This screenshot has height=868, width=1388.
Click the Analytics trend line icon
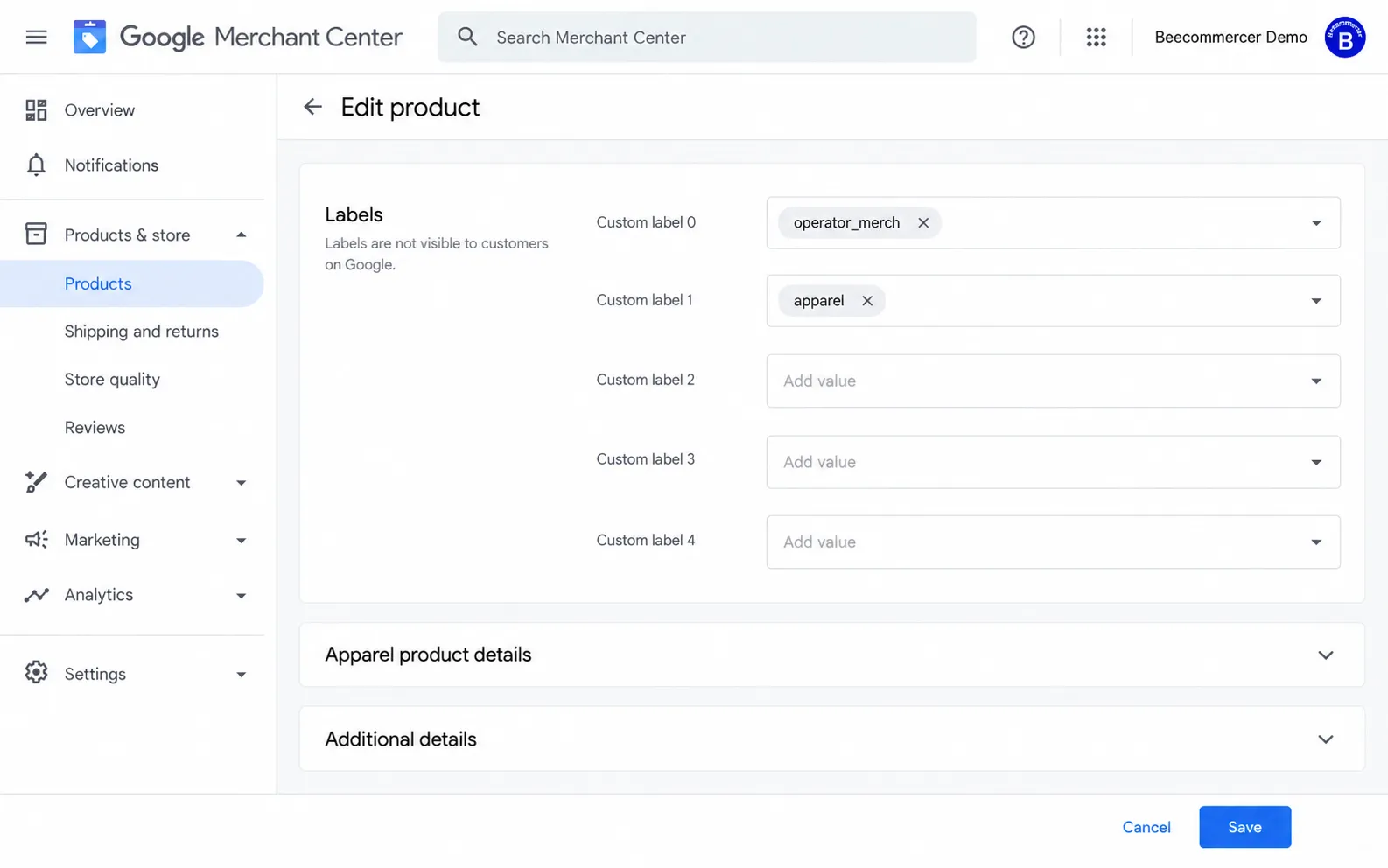36,595
